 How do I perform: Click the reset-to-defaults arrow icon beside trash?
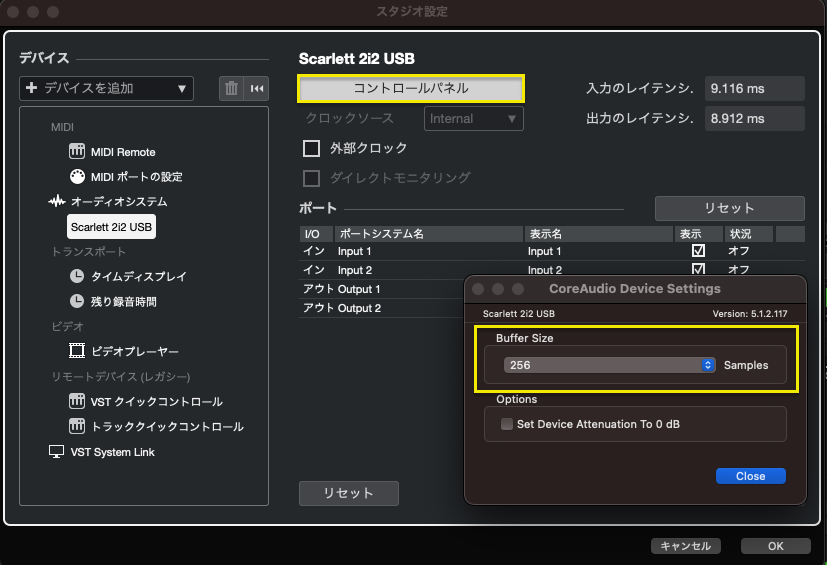(257, 88)
